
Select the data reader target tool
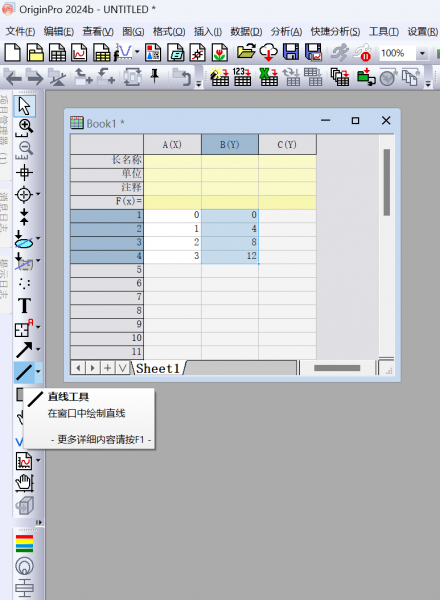click(24, 194)
